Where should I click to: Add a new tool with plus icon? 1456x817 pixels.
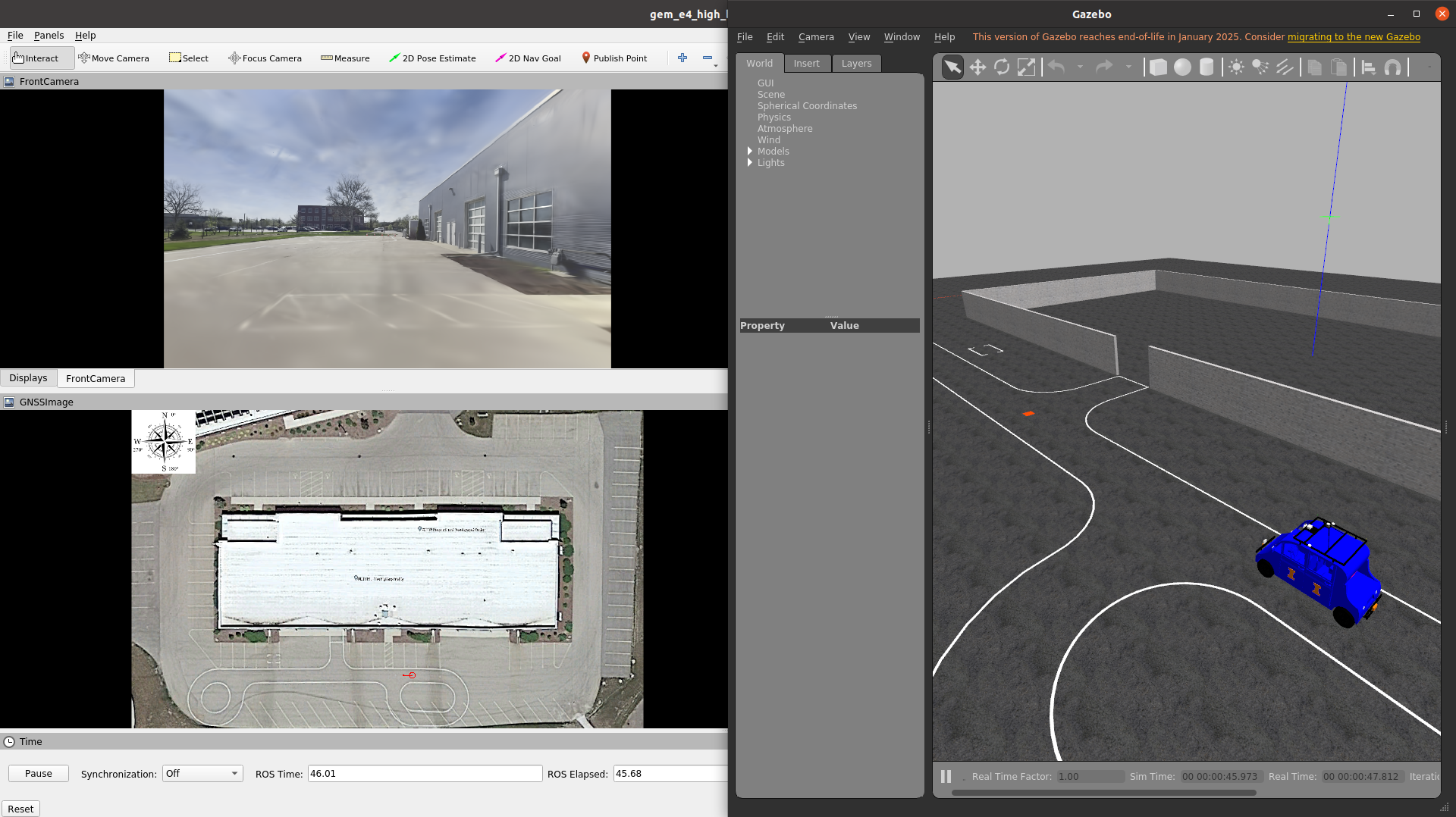click(x=682, y=58)
